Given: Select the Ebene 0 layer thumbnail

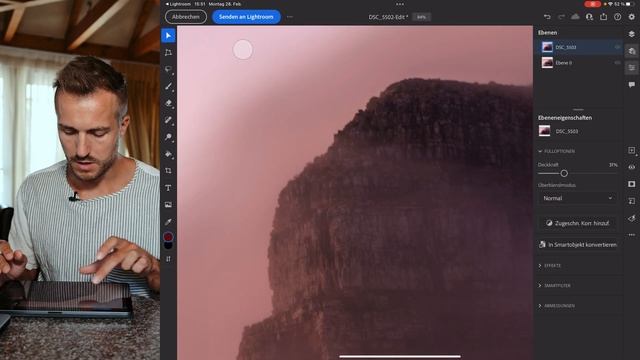Looking at the screenshot, I should pos(547,63).
